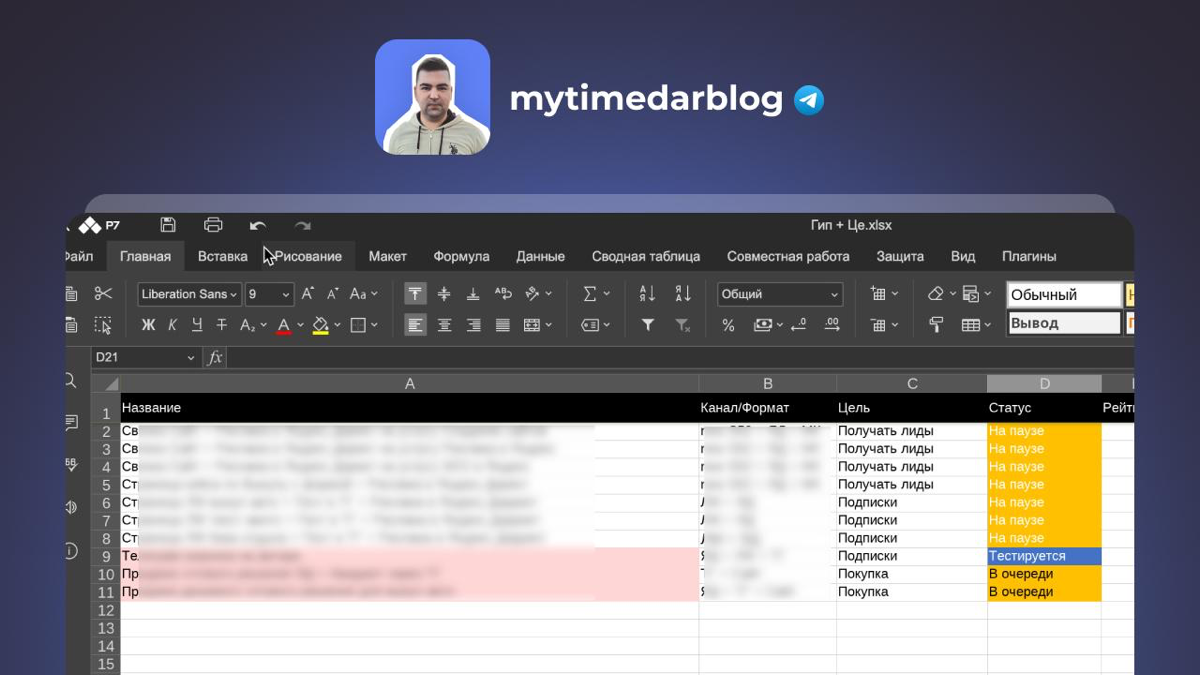Open the Плагины tab
The width and height of the screenshot is (1200, 675).
coord(1029,256)
